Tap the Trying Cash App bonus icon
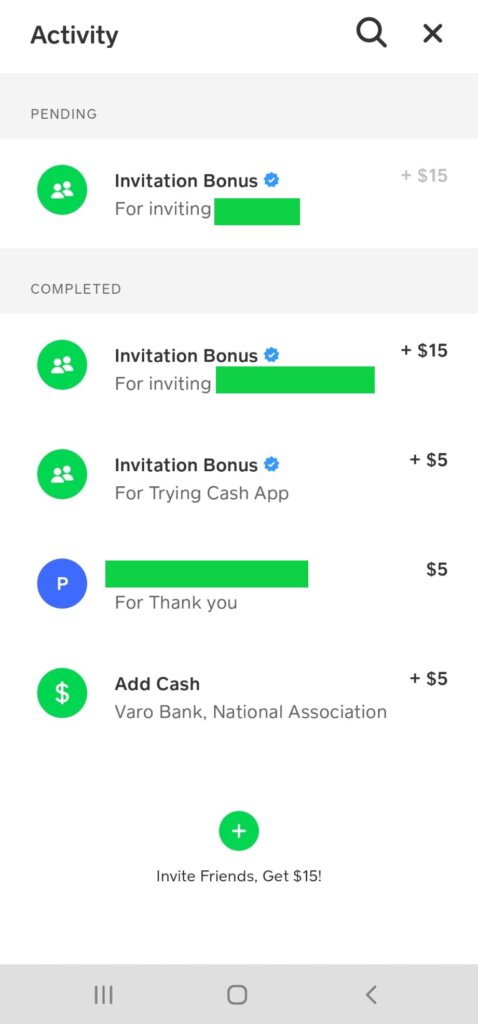 point(62,475)
